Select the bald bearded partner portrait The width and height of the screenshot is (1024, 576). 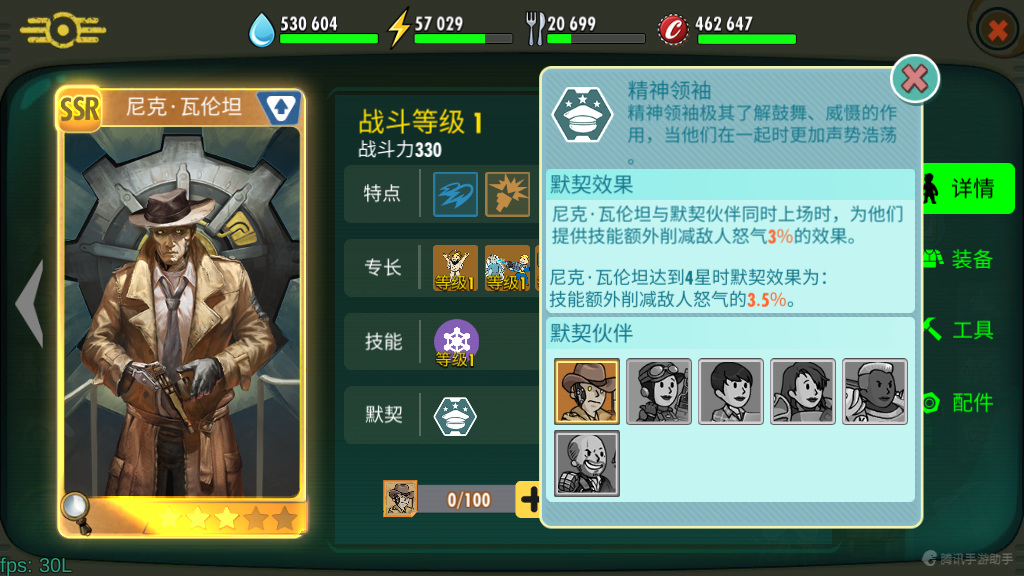(x=586, y=463)
